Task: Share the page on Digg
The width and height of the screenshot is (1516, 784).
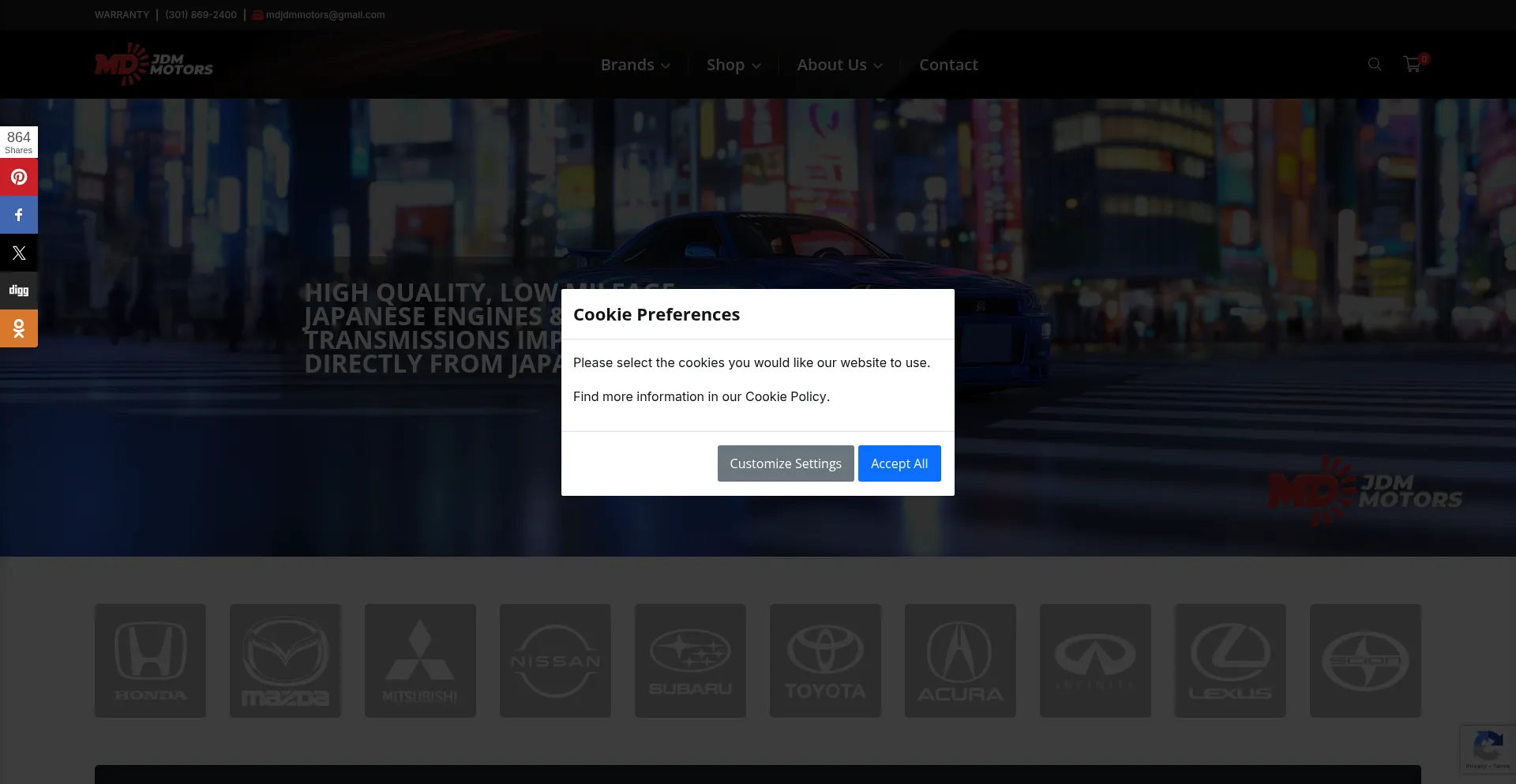Action: tap(19, 291)
